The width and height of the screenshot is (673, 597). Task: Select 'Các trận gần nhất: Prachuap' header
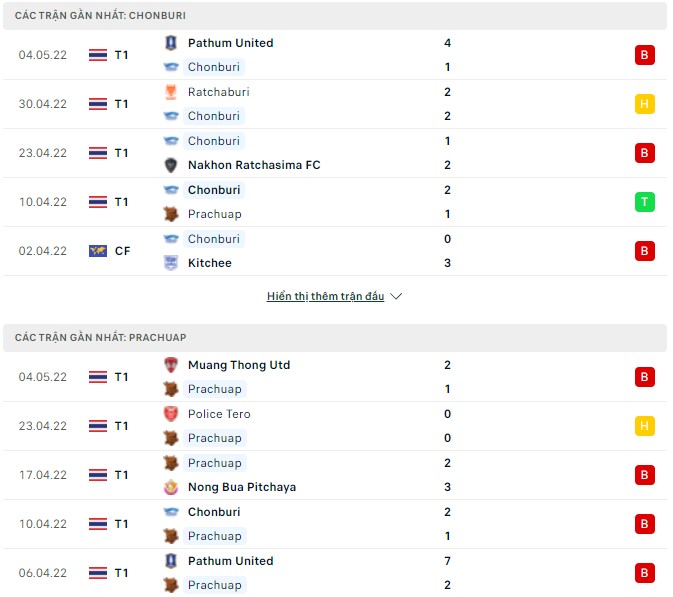click(101, 338)
